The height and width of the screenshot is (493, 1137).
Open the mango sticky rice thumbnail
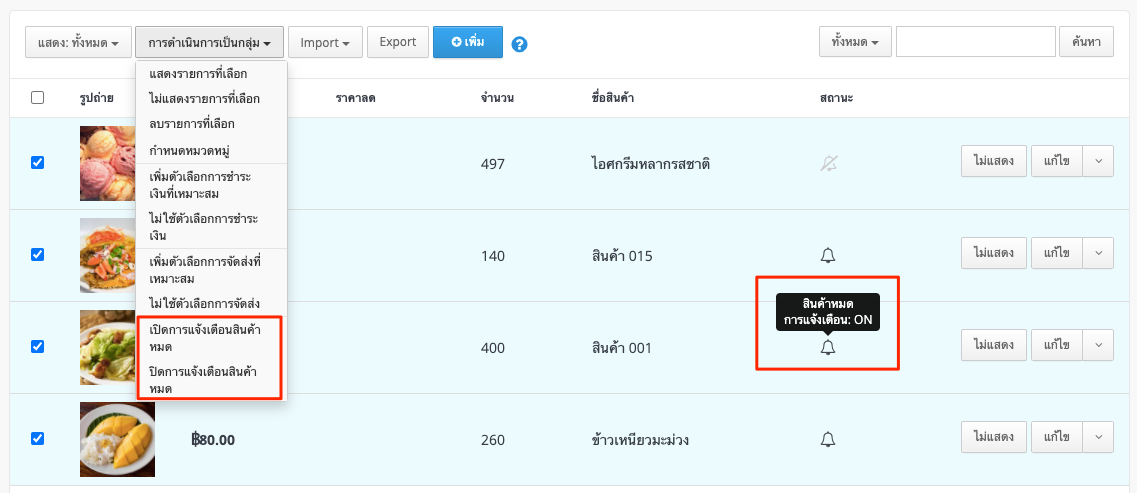point(117,439)
